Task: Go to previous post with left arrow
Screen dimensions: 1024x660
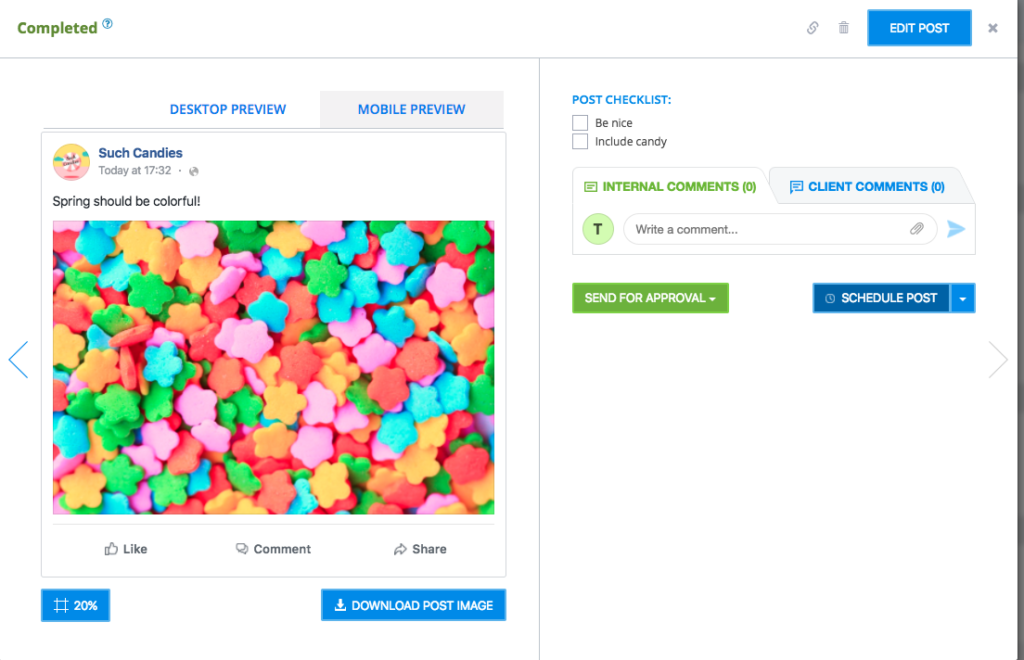Action: pos(18,359)
